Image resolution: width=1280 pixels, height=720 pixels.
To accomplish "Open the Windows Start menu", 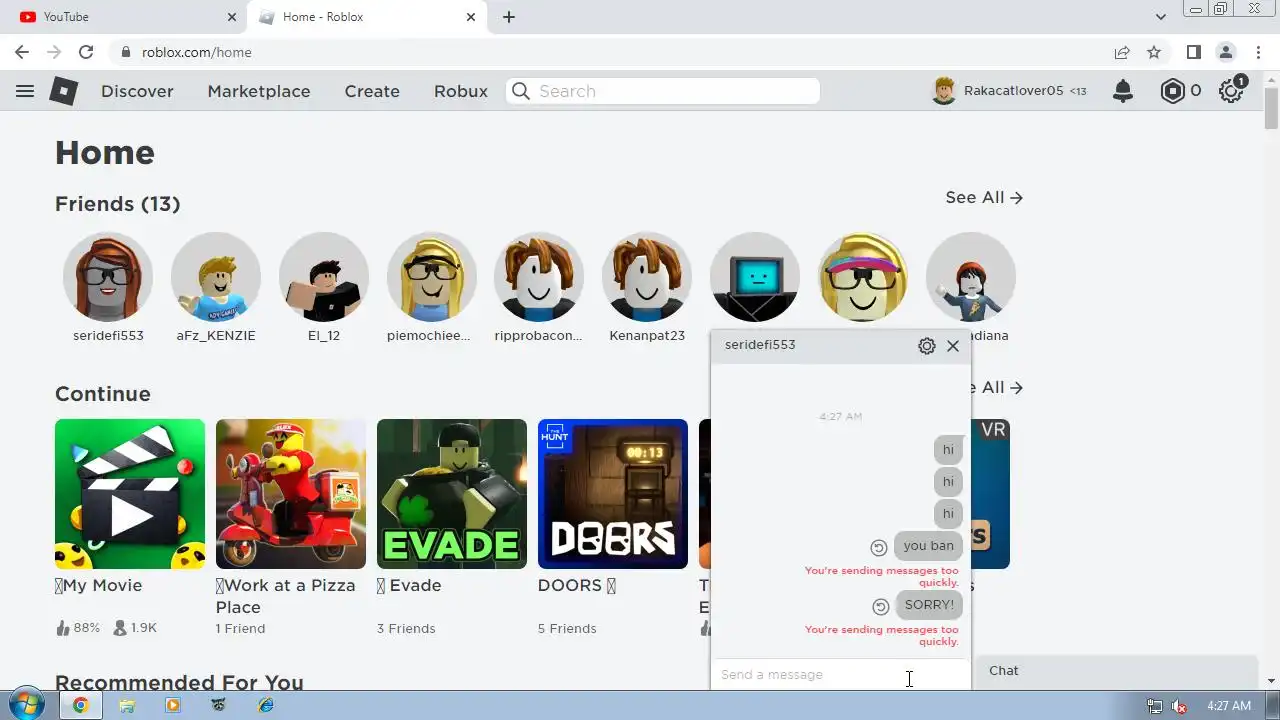I will coord(26,705).
